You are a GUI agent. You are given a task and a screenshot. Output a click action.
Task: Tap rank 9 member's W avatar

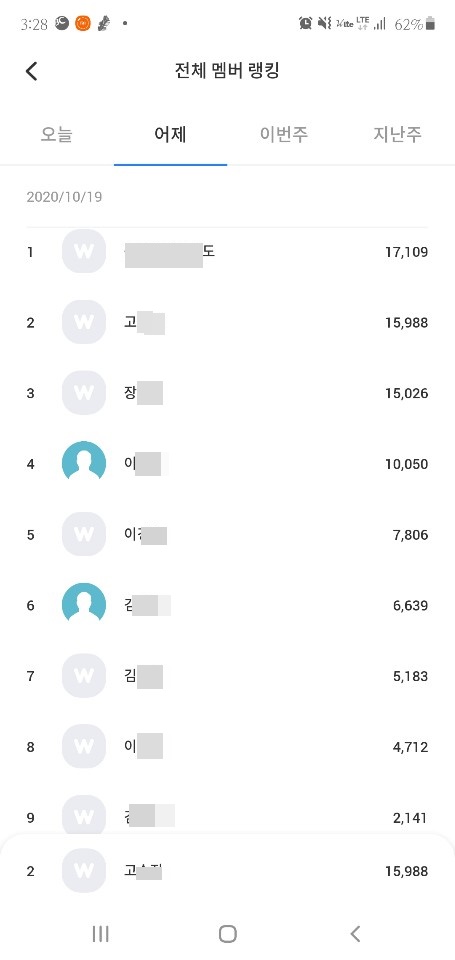pos(84,816)
